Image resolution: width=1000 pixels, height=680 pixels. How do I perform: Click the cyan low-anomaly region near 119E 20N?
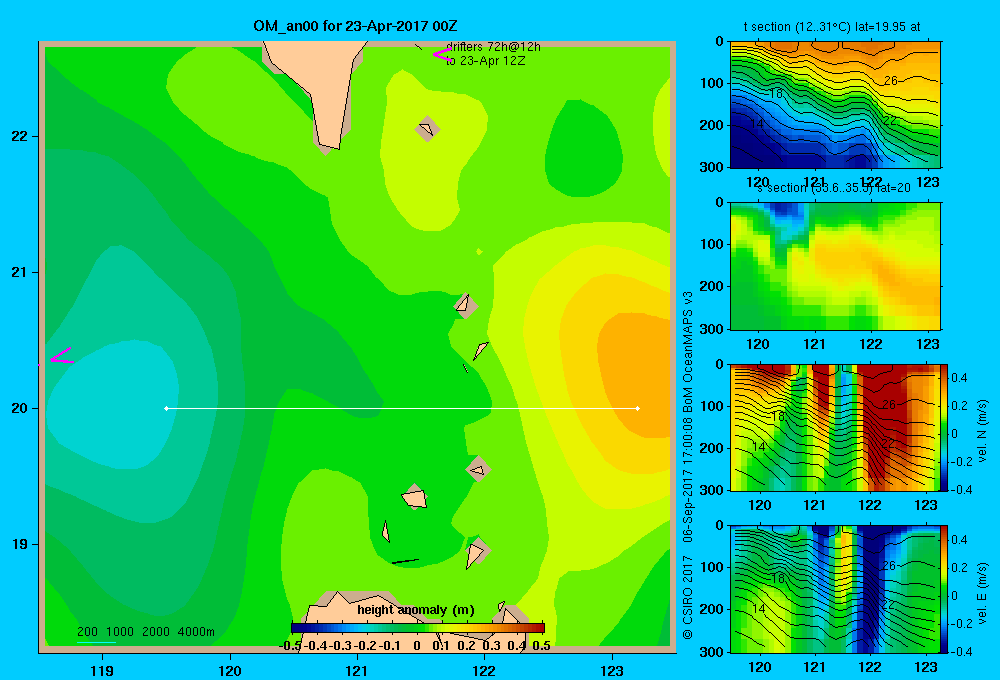tap(112, 402)
